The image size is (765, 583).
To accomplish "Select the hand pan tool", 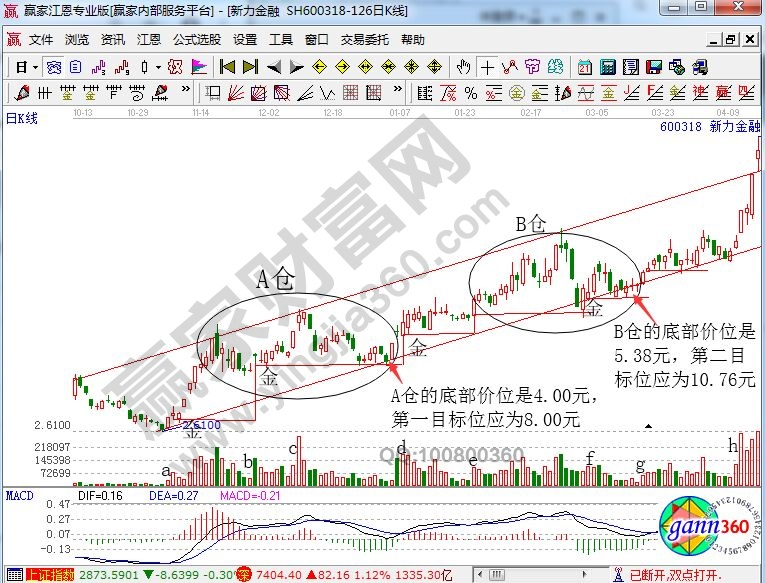I will [463, 67].
